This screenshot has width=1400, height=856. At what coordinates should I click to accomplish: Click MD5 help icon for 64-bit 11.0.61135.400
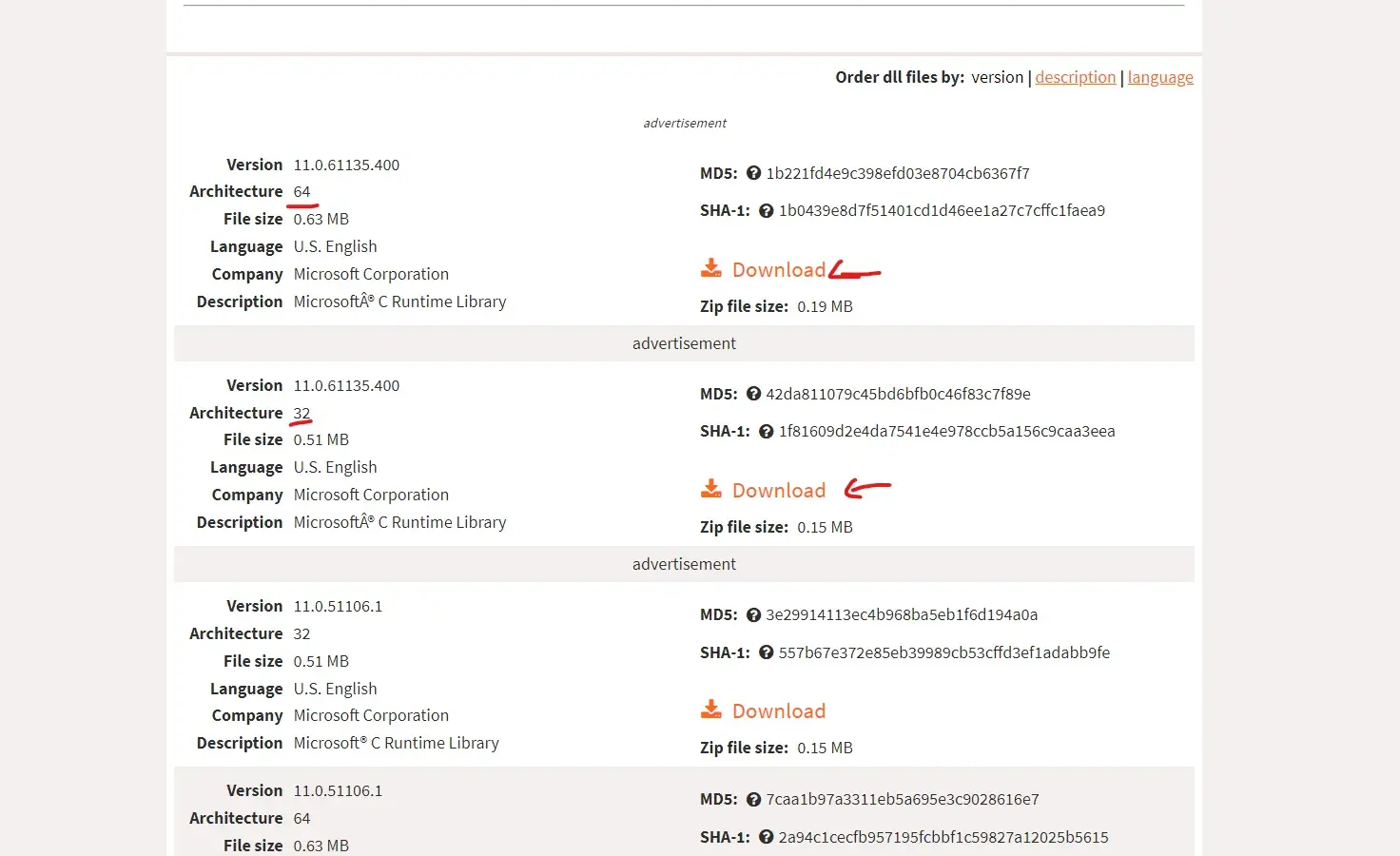753,173
